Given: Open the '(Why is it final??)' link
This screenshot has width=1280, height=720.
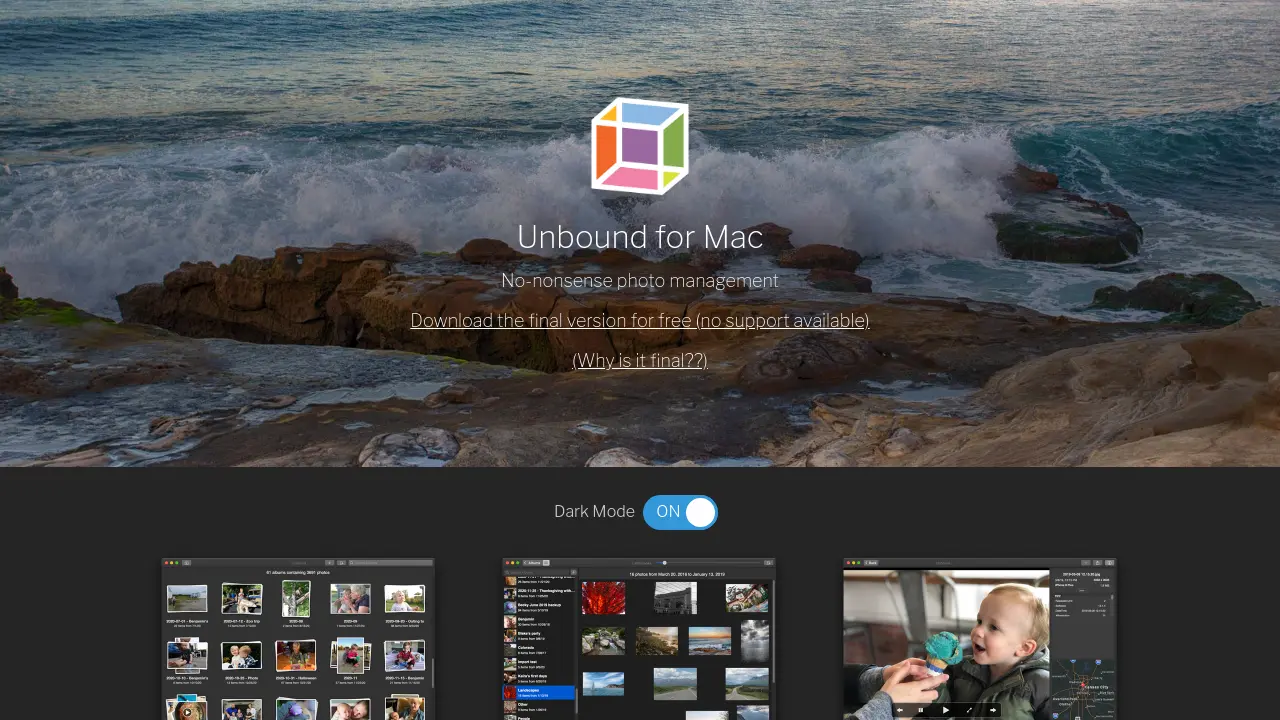Looking at the screenshot, I should [x=639, y=360].
